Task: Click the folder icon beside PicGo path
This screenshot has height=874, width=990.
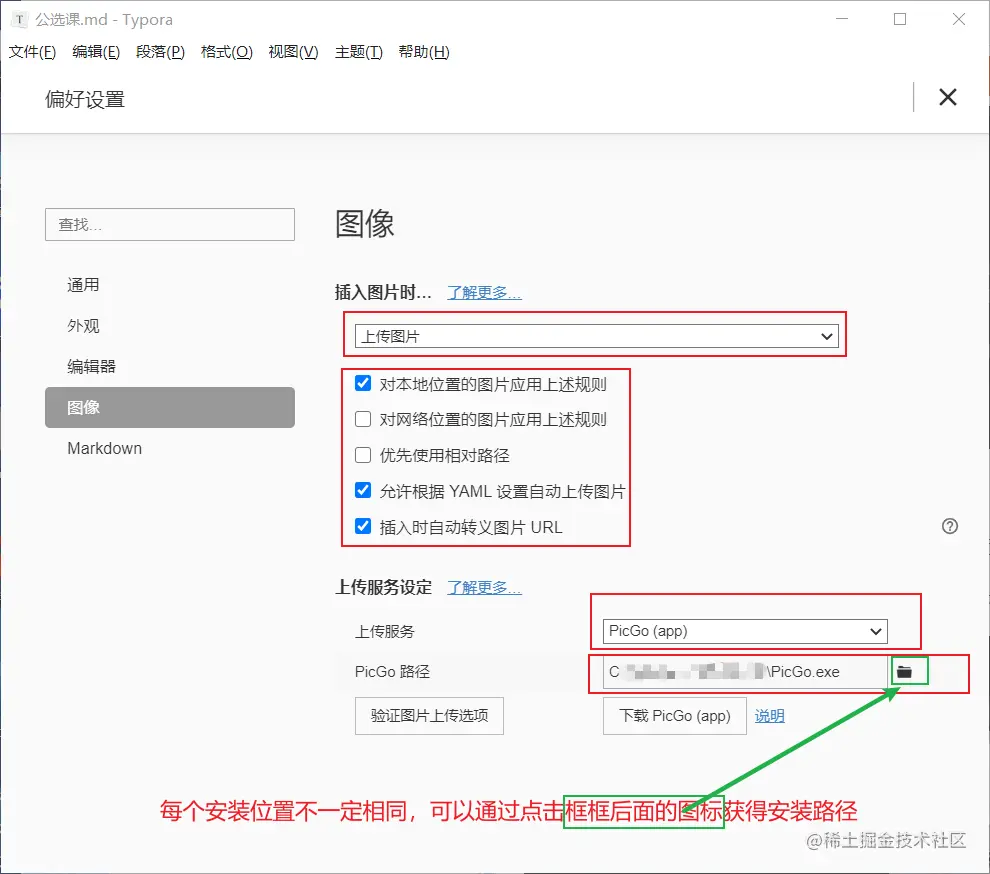Action: 904,672
